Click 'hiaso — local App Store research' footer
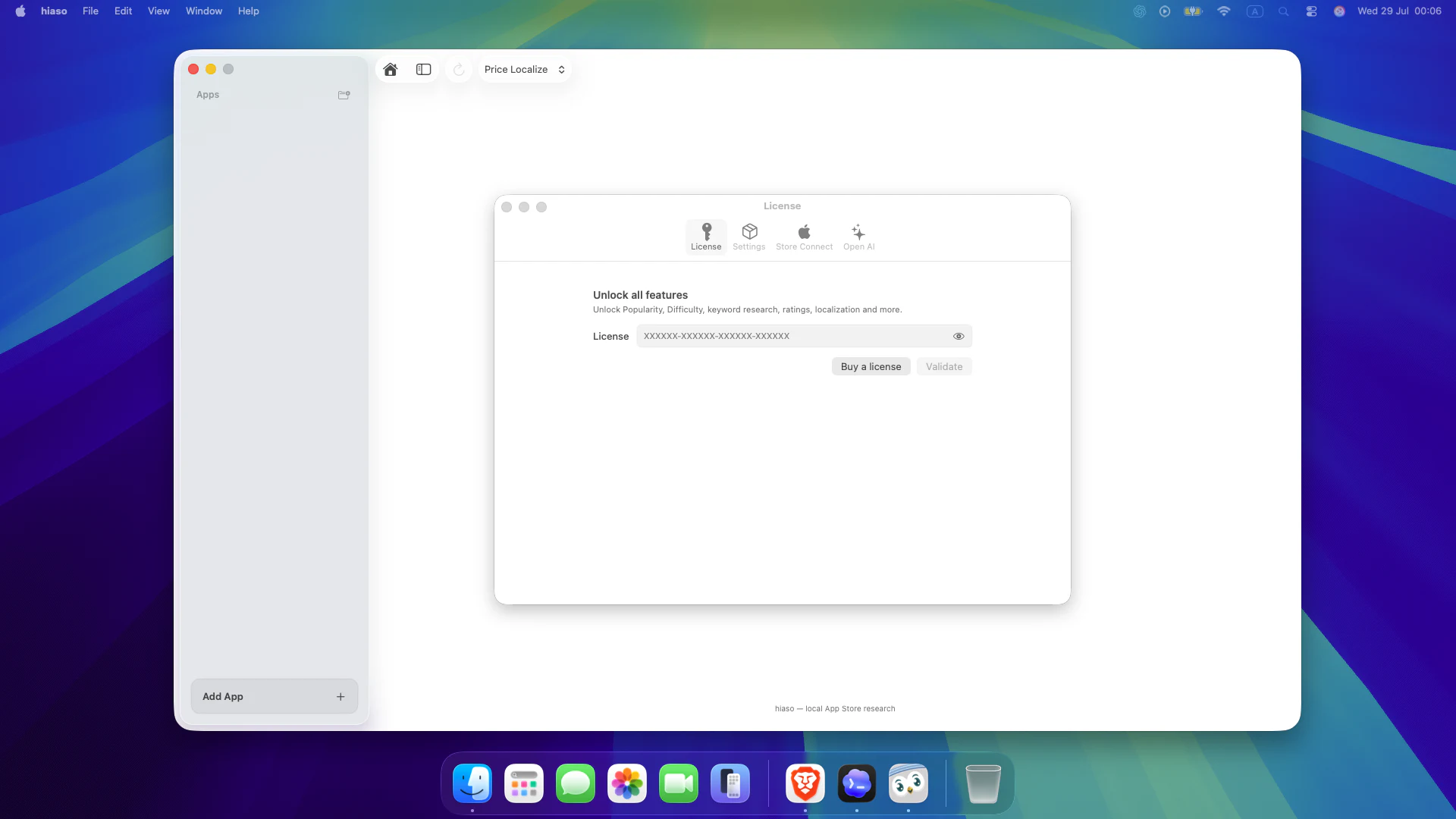 [835, 708]
